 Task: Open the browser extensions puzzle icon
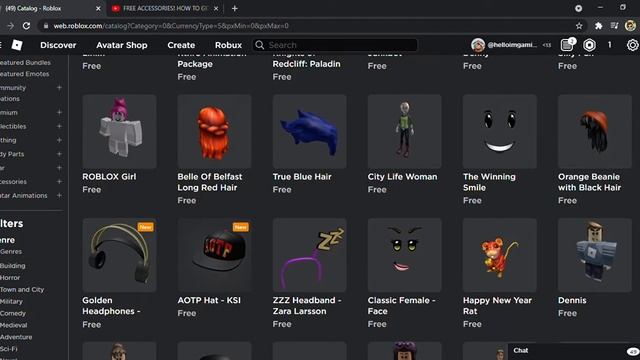pos(598,26)
